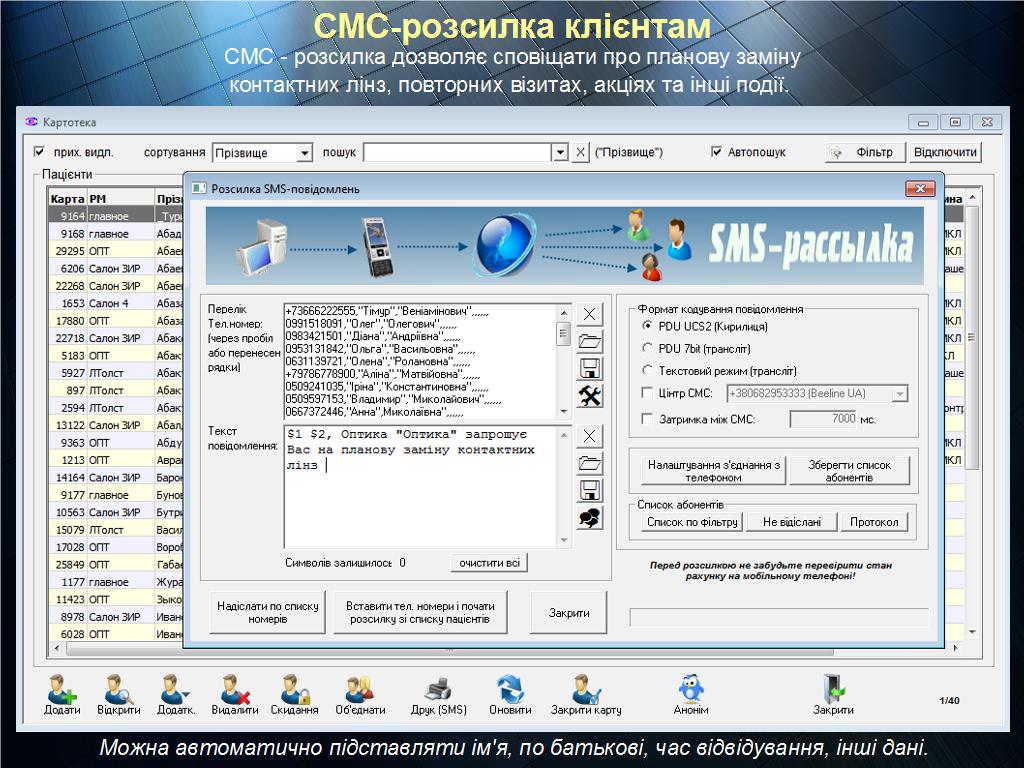This screenshot has width=1024, height=768.
Task: Click the Оновити refresh icon
Action: coord(510,691)
